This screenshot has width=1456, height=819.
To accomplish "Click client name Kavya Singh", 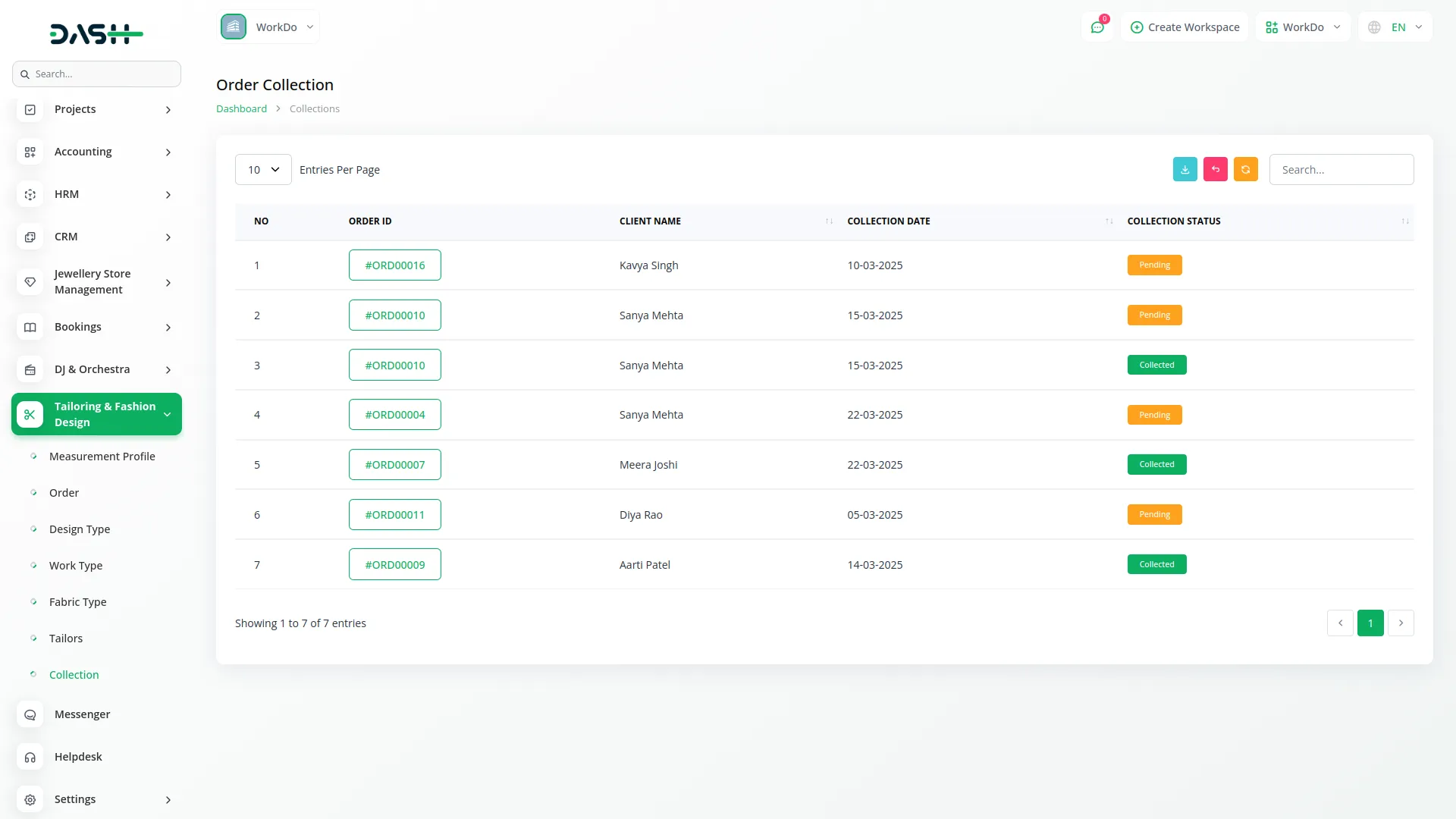I will click(x=648, y=265).
